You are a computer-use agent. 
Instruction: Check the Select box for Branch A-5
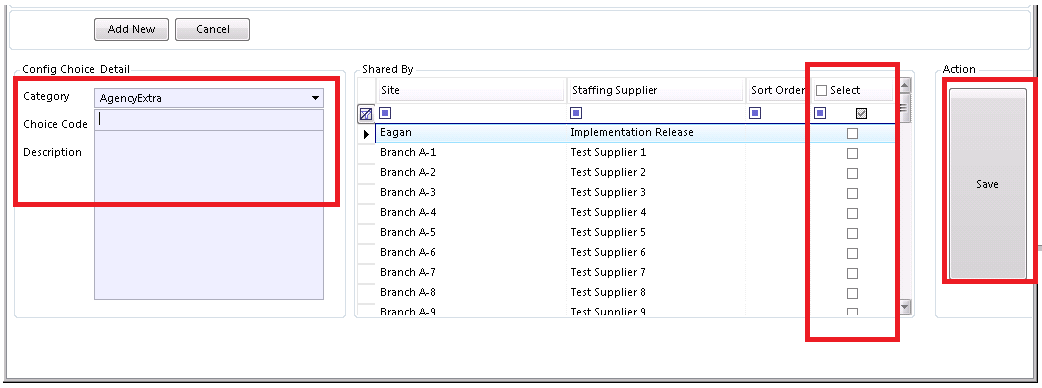click(x=853, y=233)
